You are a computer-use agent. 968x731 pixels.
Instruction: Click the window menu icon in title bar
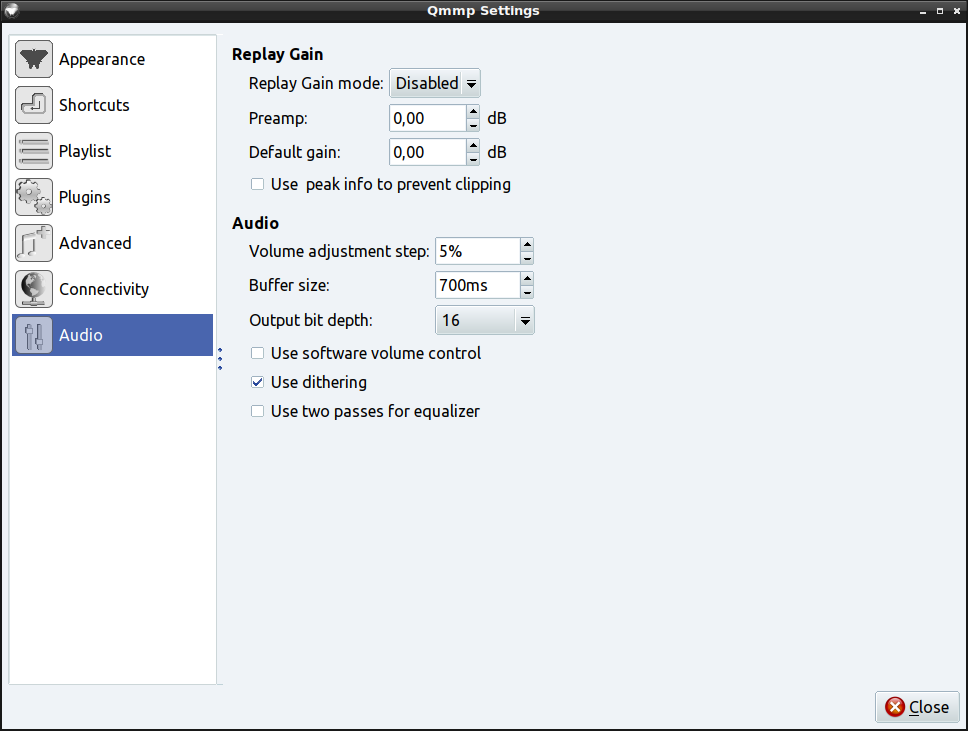coord(12,11)
